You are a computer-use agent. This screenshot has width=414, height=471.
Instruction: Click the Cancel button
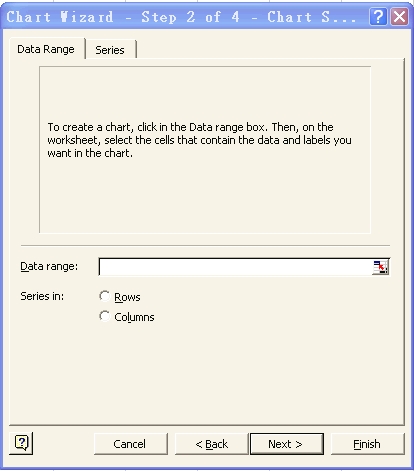coord(130,444)
